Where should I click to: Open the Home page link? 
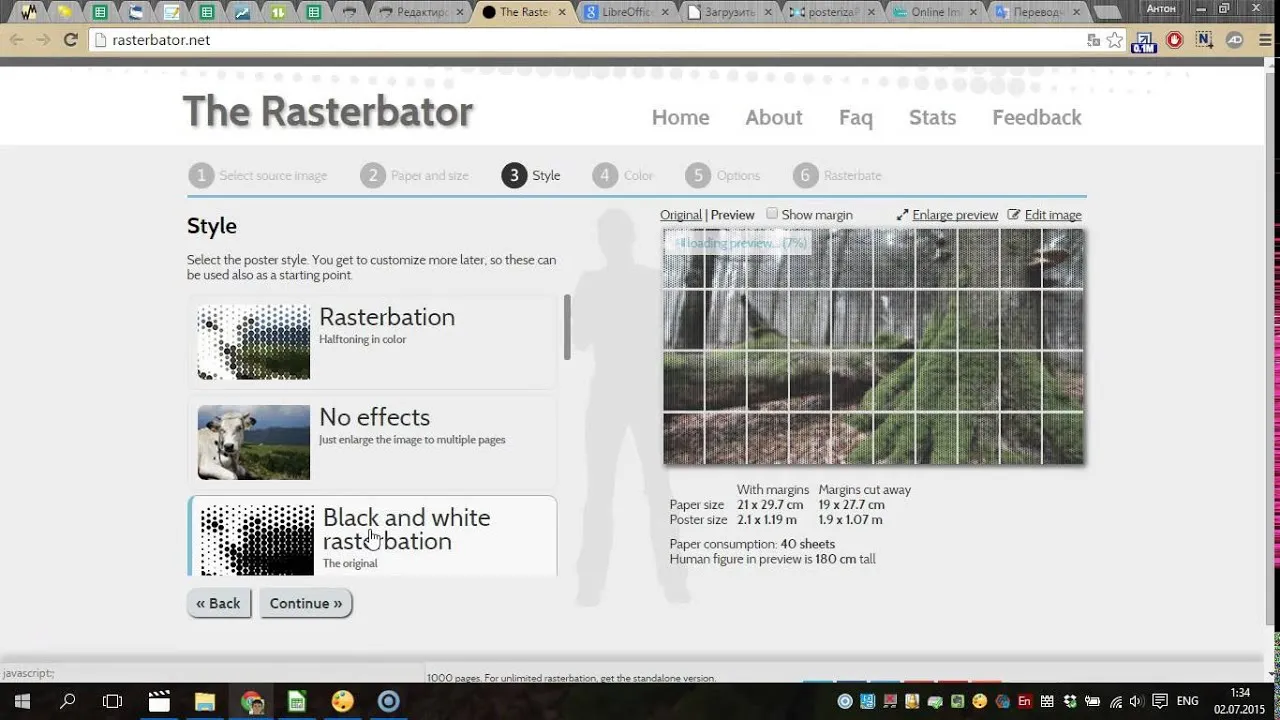point(680,118)
